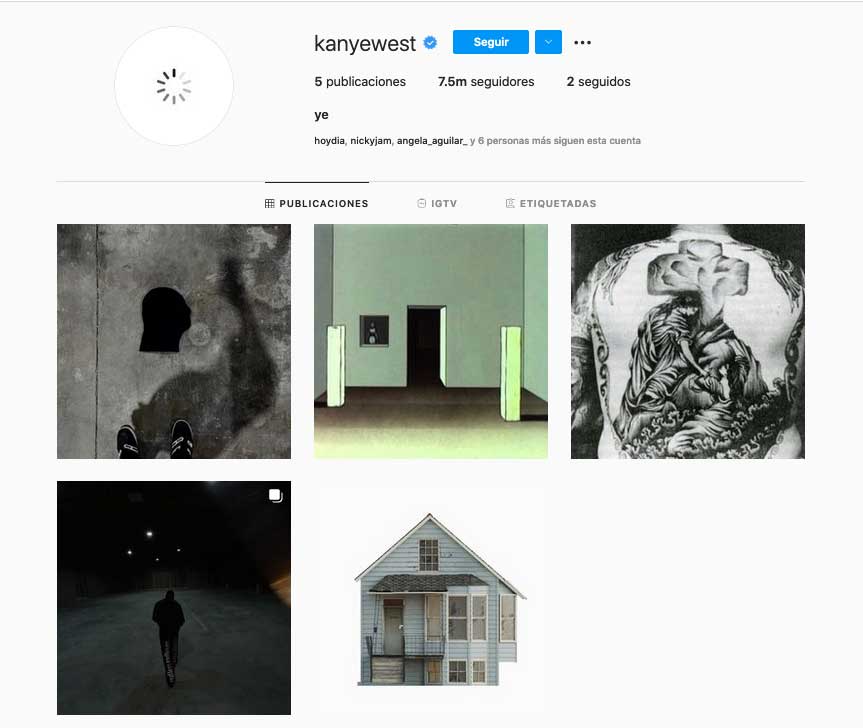Open the 7.5m seguidores list
863x728 pixels.
486,81
